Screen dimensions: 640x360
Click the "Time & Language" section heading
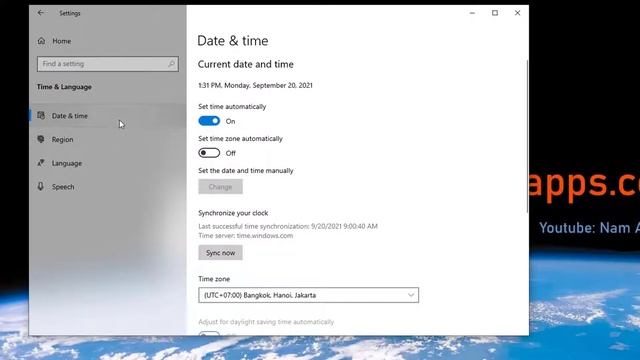(x=64, y=87)
